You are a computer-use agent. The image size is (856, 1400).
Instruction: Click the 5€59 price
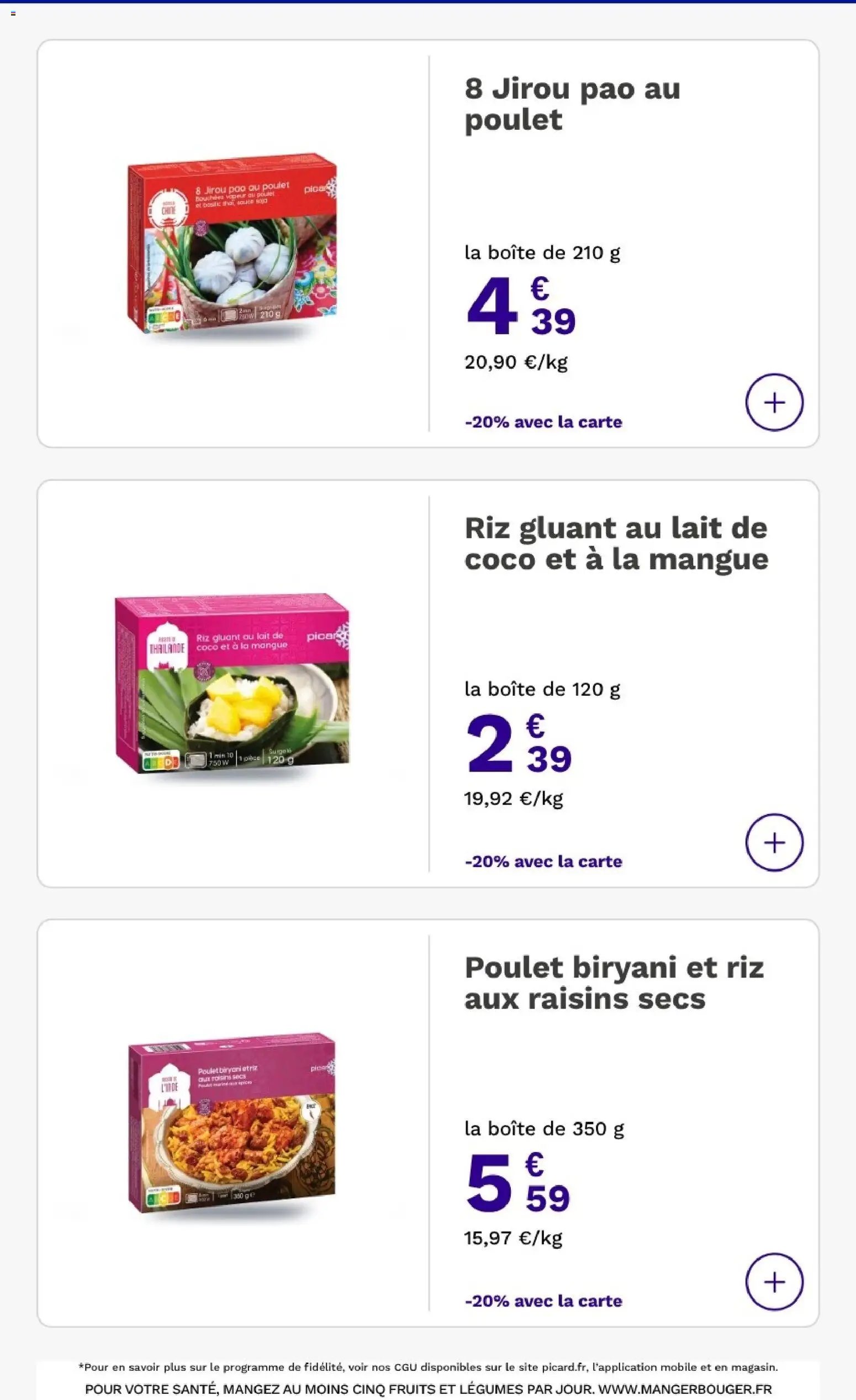[x=518, y=1183]
